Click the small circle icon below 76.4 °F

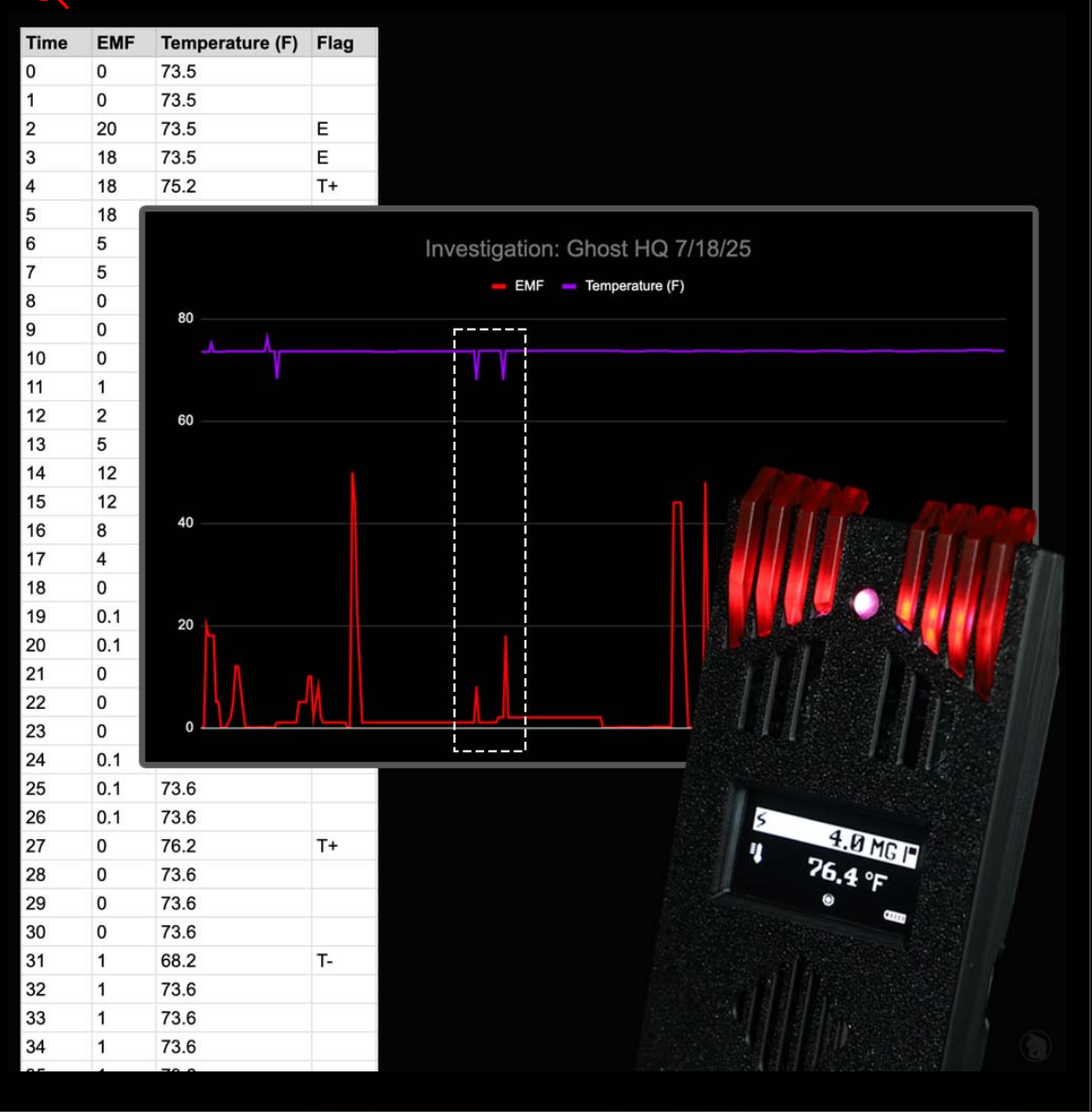coord(828,900)
